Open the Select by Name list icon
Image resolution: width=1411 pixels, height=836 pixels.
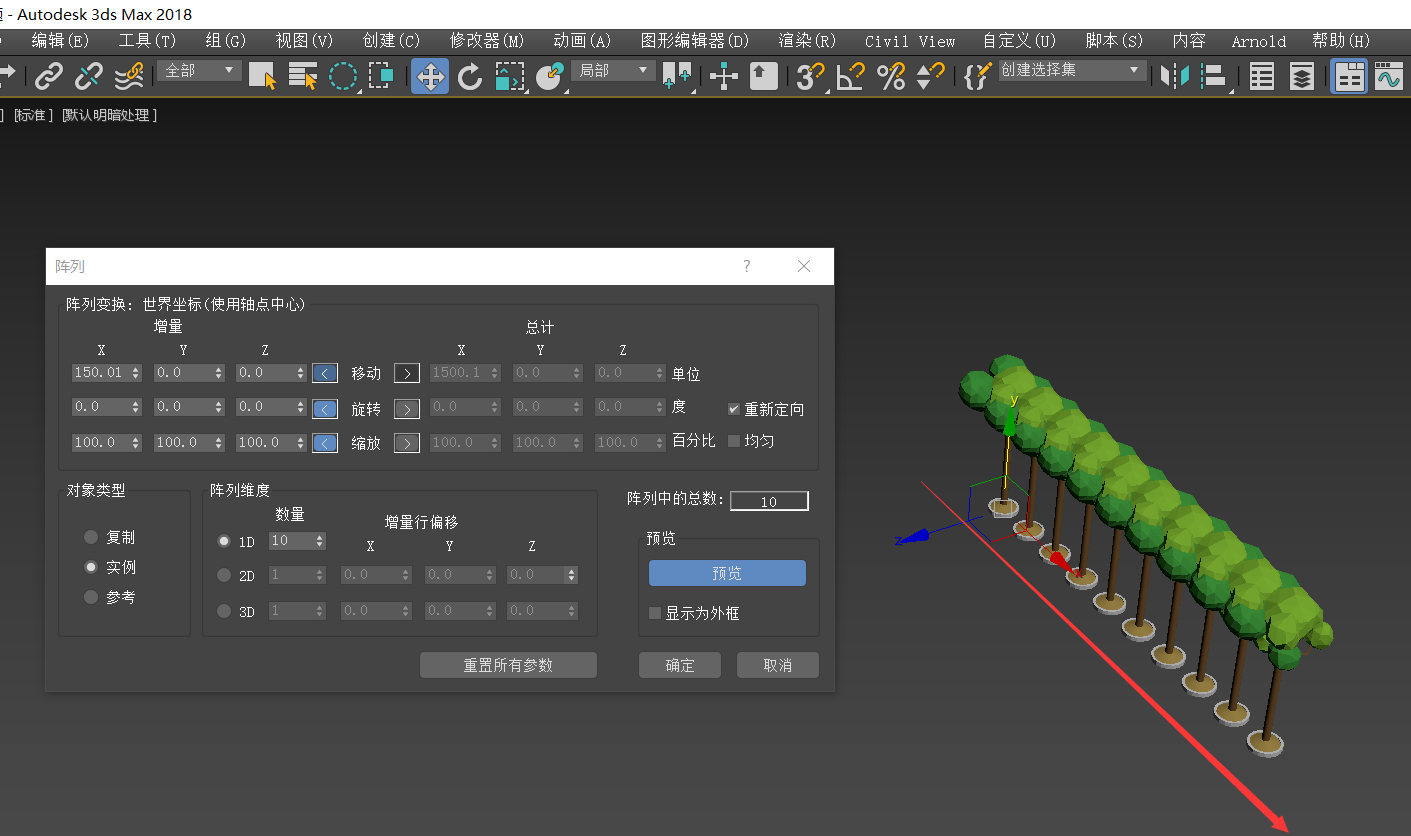302,76
